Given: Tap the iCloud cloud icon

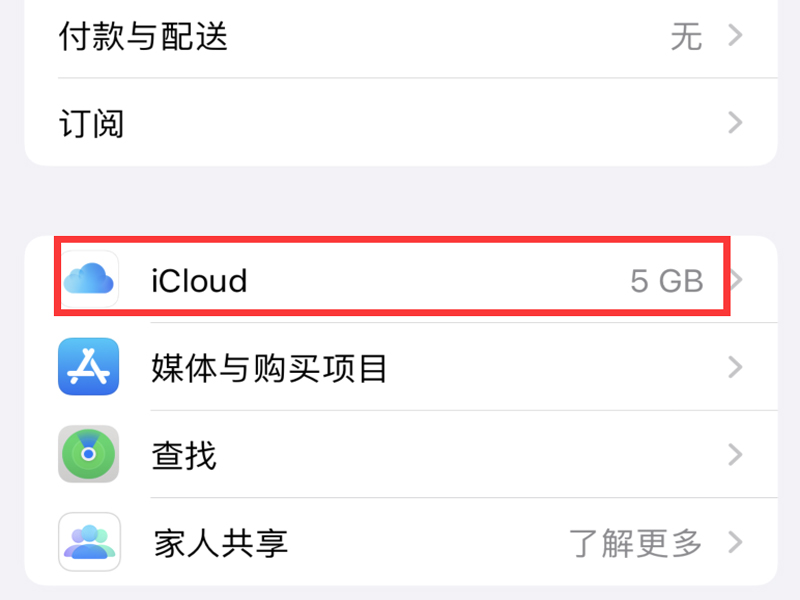Looking at the screenshot, I should pos(89,279).
